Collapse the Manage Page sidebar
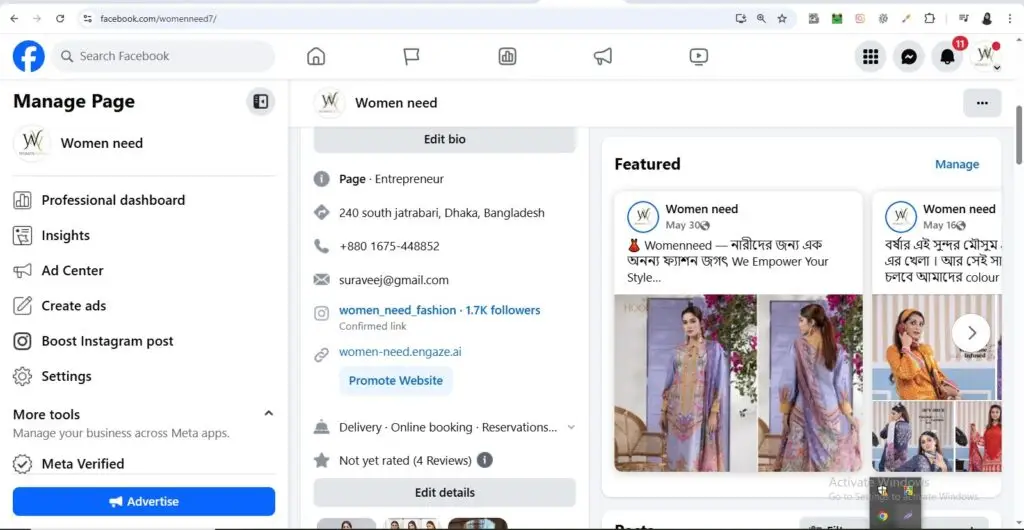1024x530 pixels. (261, 102)
